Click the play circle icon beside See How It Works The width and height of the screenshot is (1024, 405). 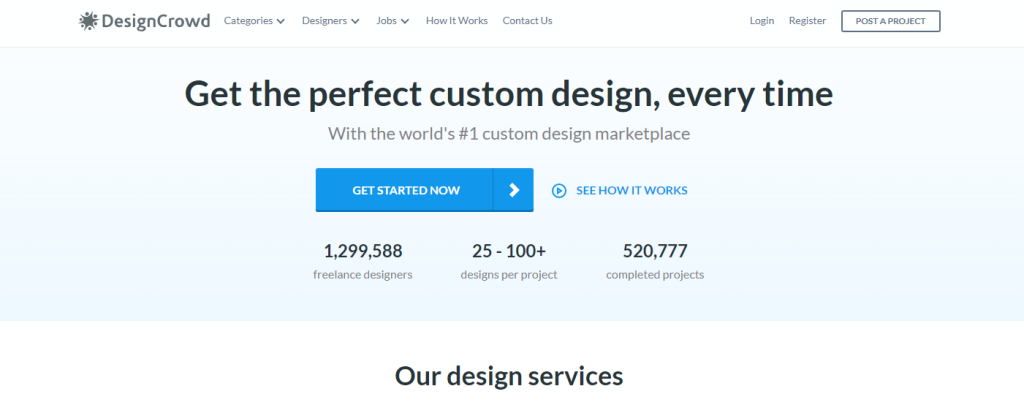(x=559, y=191)
